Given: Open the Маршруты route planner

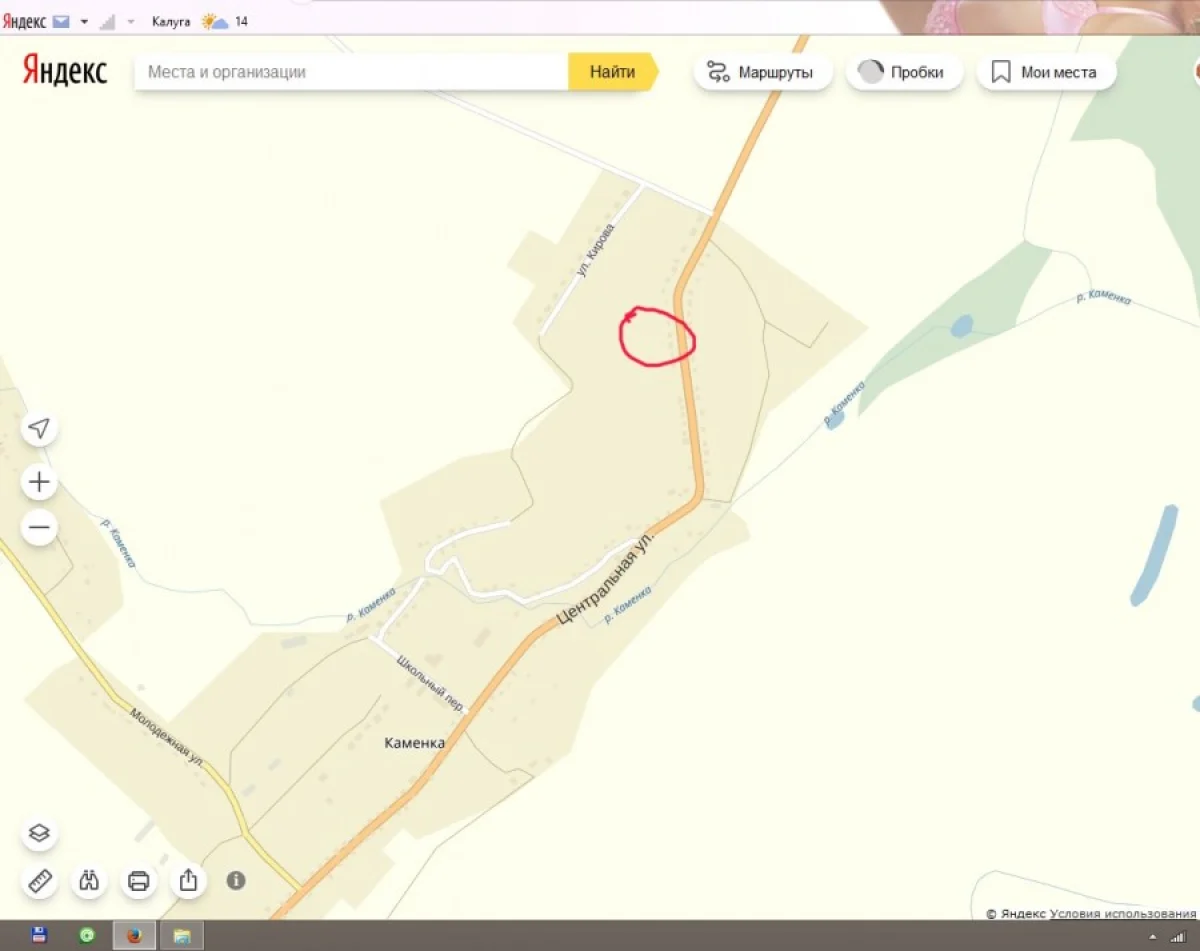Looking at the screenshot, I should coord(762,72).
